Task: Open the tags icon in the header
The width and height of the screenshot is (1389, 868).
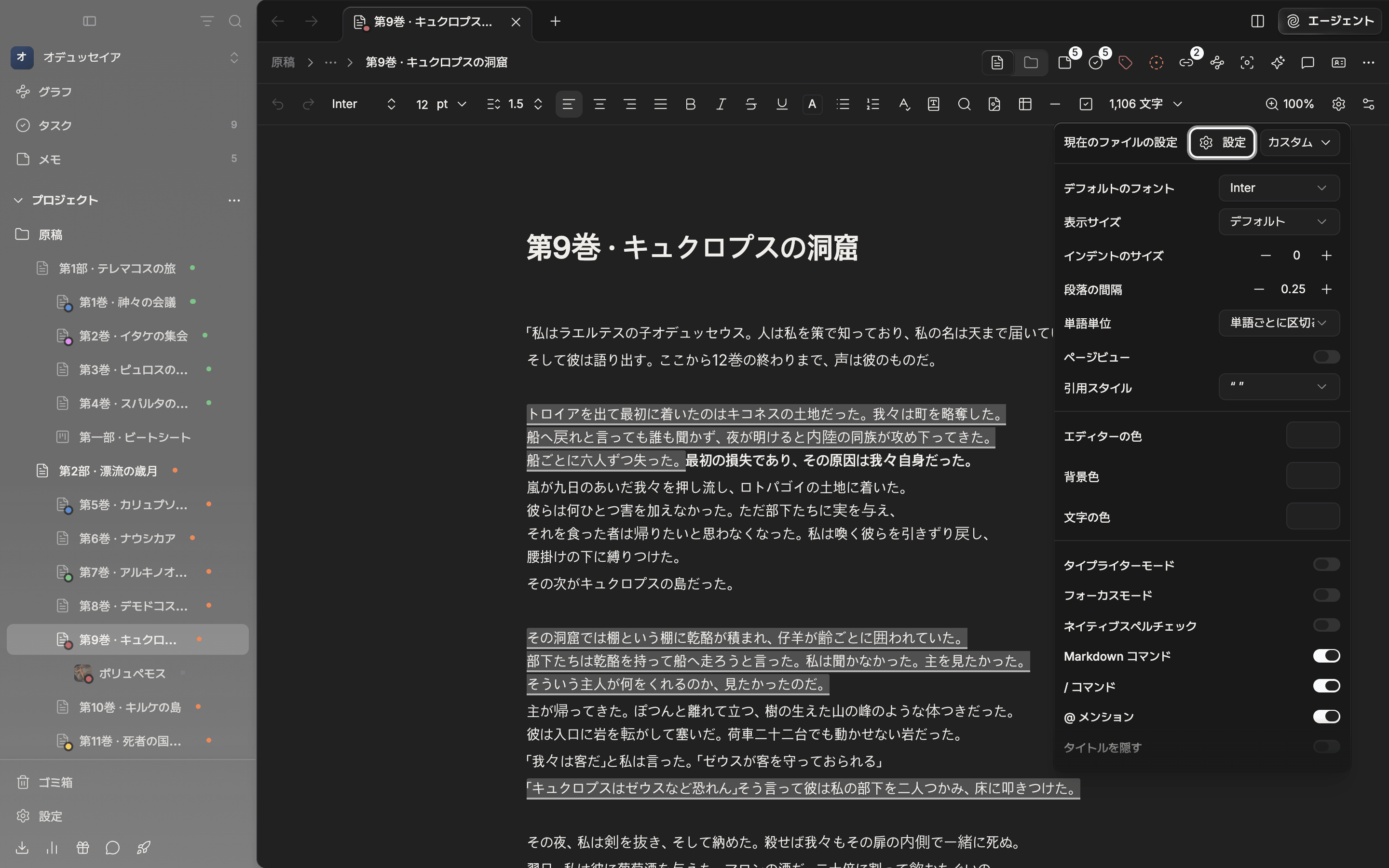Action: [1126, 63]
